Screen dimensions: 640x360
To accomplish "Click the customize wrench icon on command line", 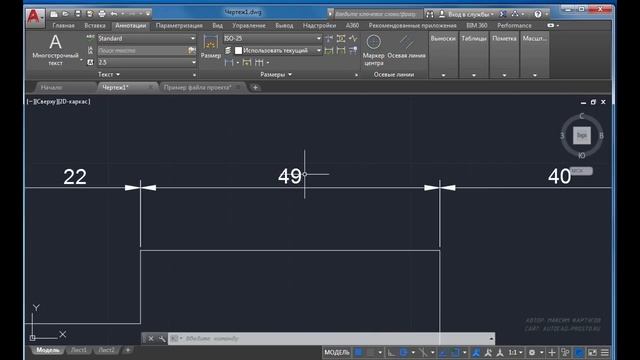I will tap(162, 339).
